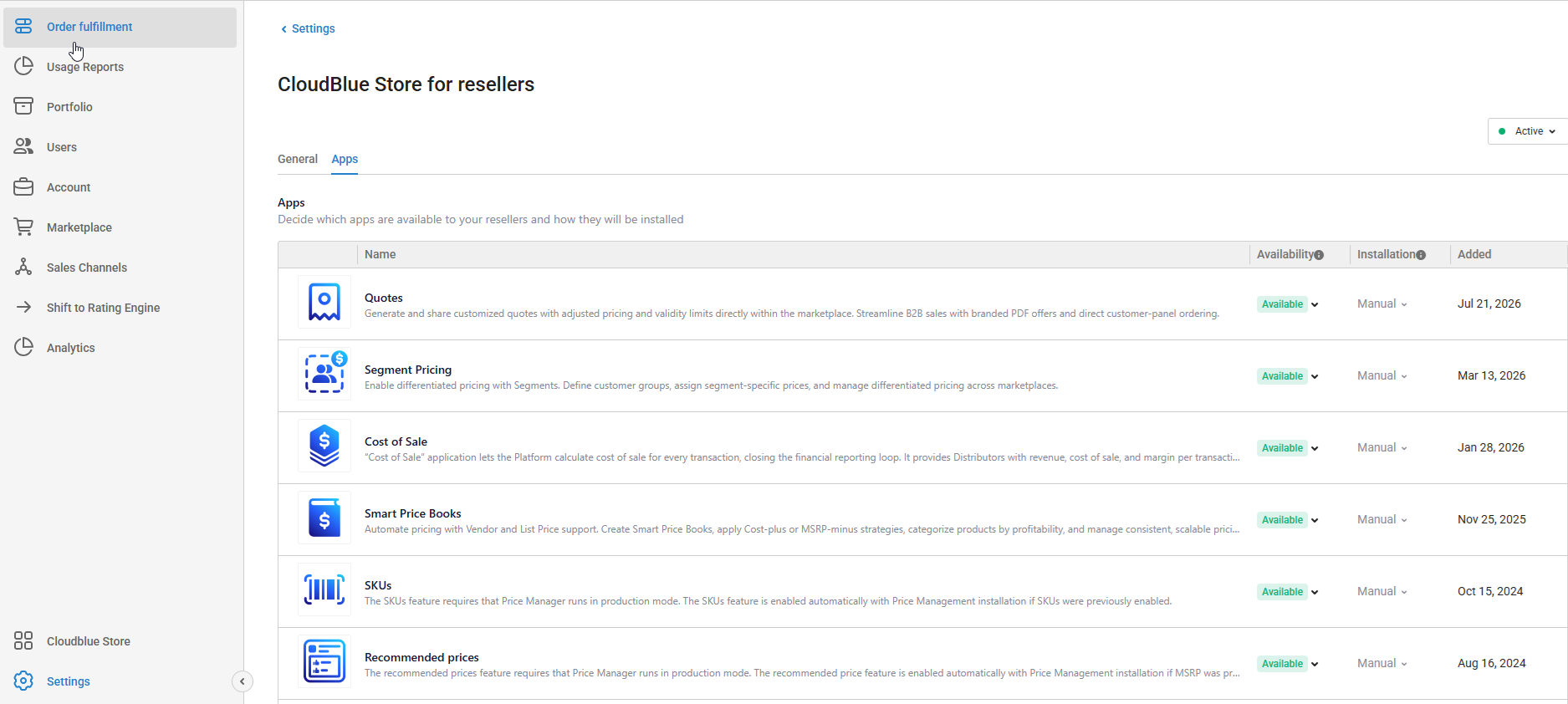Open Availability dropdown for Cost of Sale
Viewport: 1568px width, 704px height.
click(1288, 448)
